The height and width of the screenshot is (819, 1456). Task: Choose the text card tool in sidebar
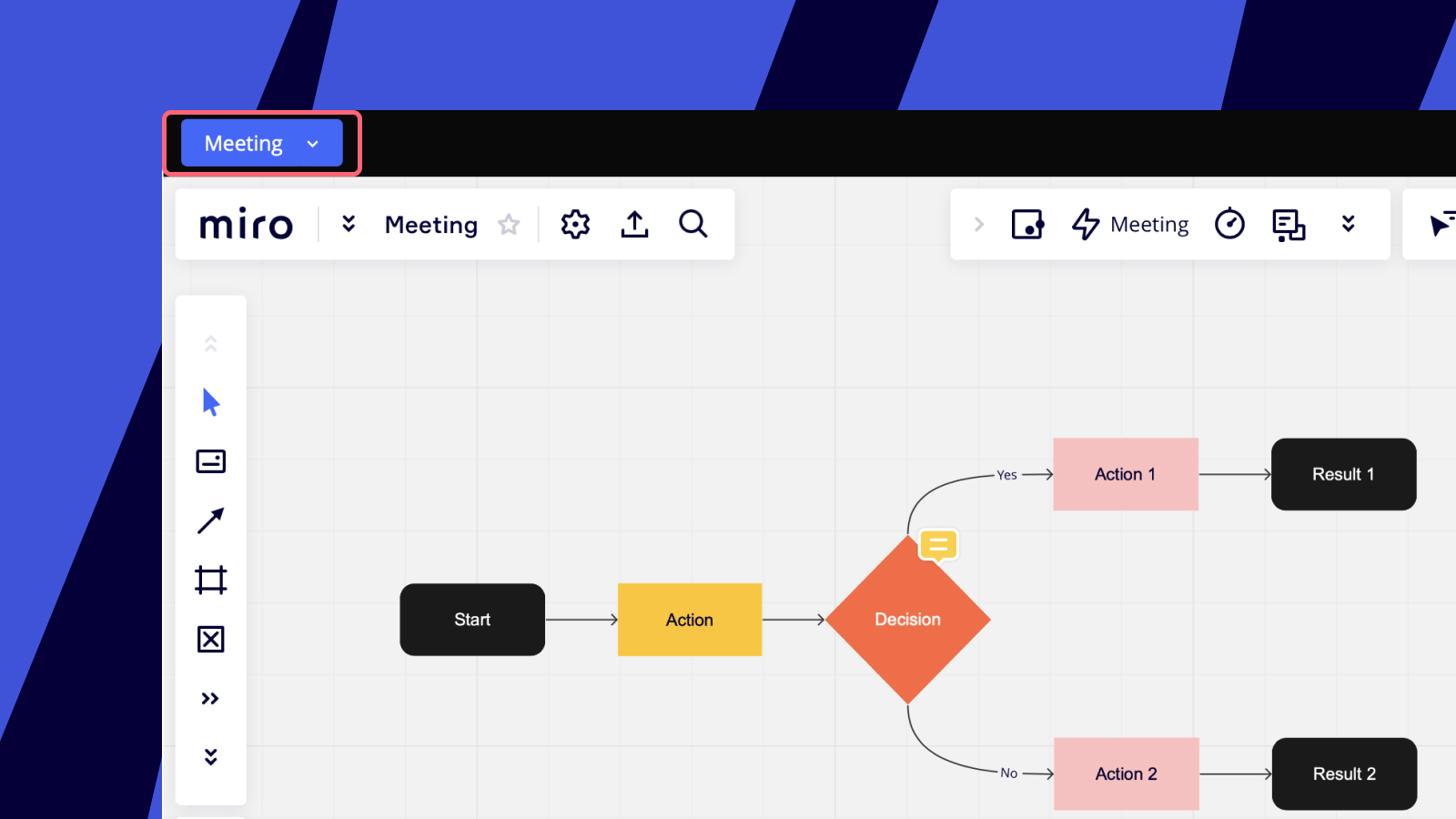(x=211, y=461)
